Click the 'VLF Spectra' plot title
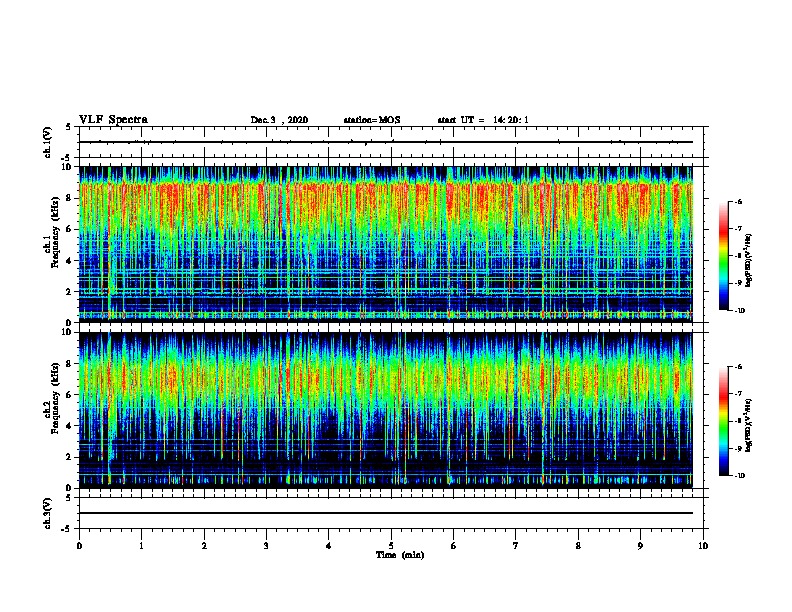 [113, 120]
